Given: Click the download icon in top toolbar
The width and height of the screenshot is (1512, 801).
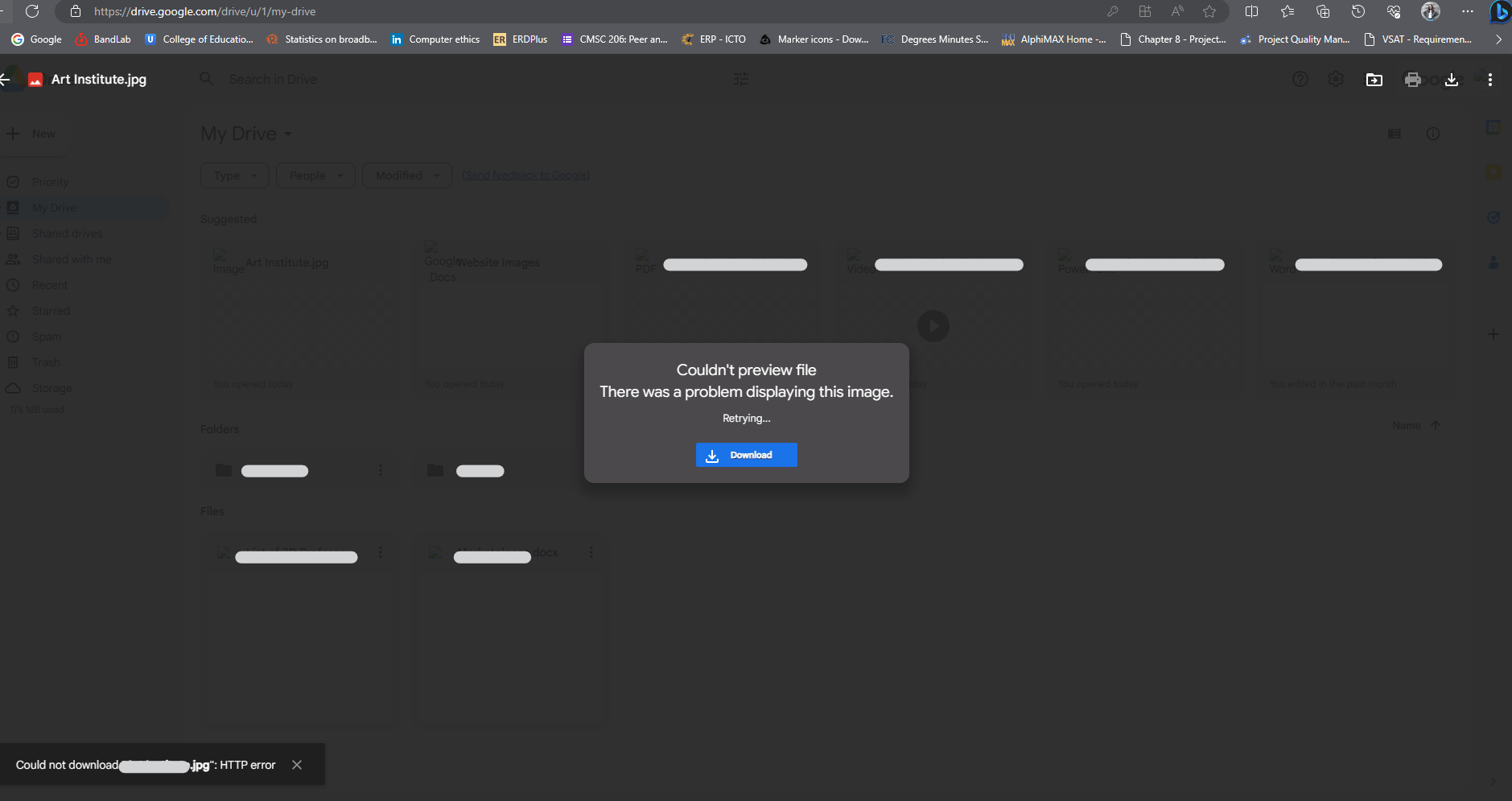Looking at the screenshot, I should pyautogui.click(x=1452, y=79).
